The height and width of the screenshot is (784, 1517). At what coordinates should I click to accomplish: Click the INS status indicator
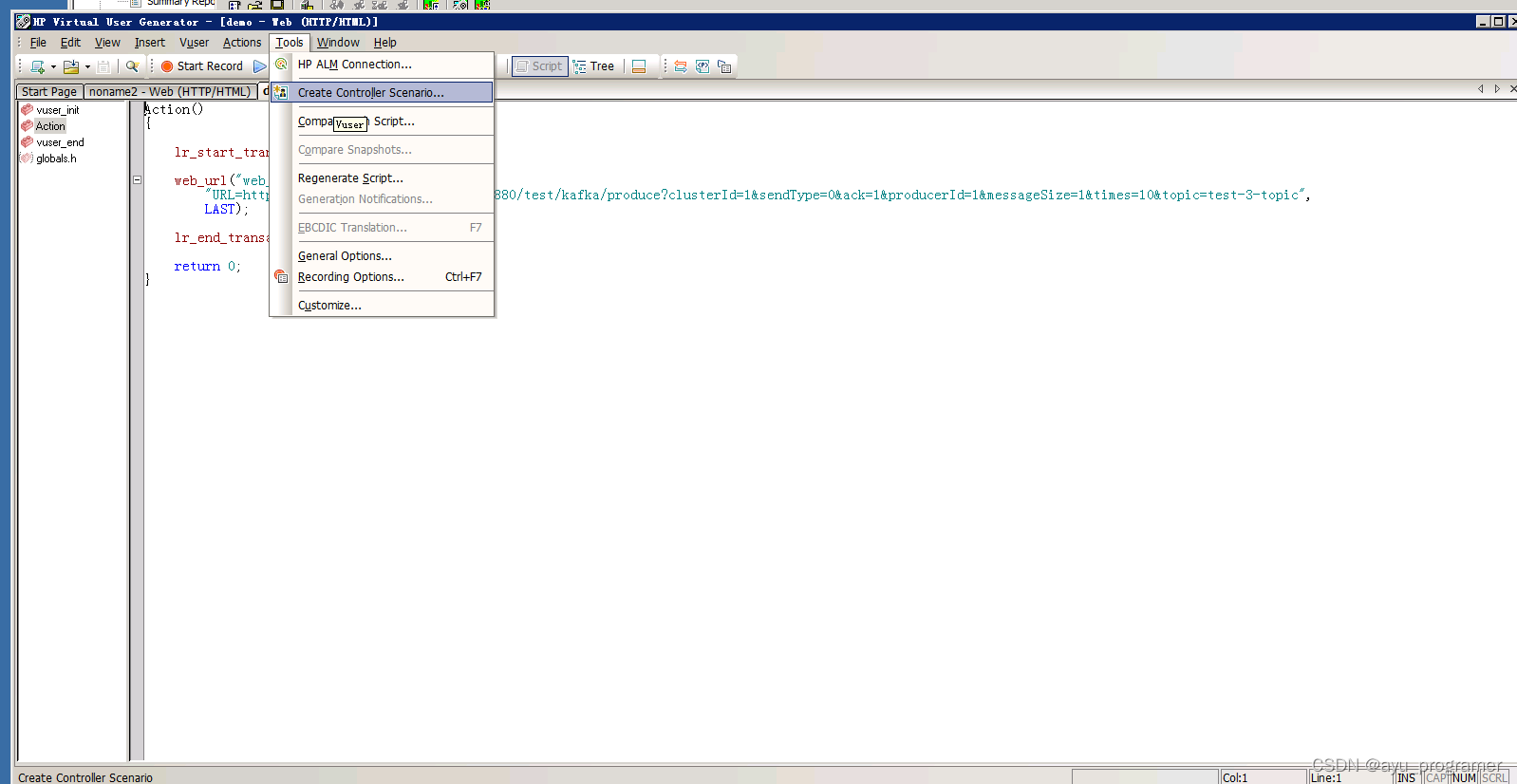(1406, 777)
